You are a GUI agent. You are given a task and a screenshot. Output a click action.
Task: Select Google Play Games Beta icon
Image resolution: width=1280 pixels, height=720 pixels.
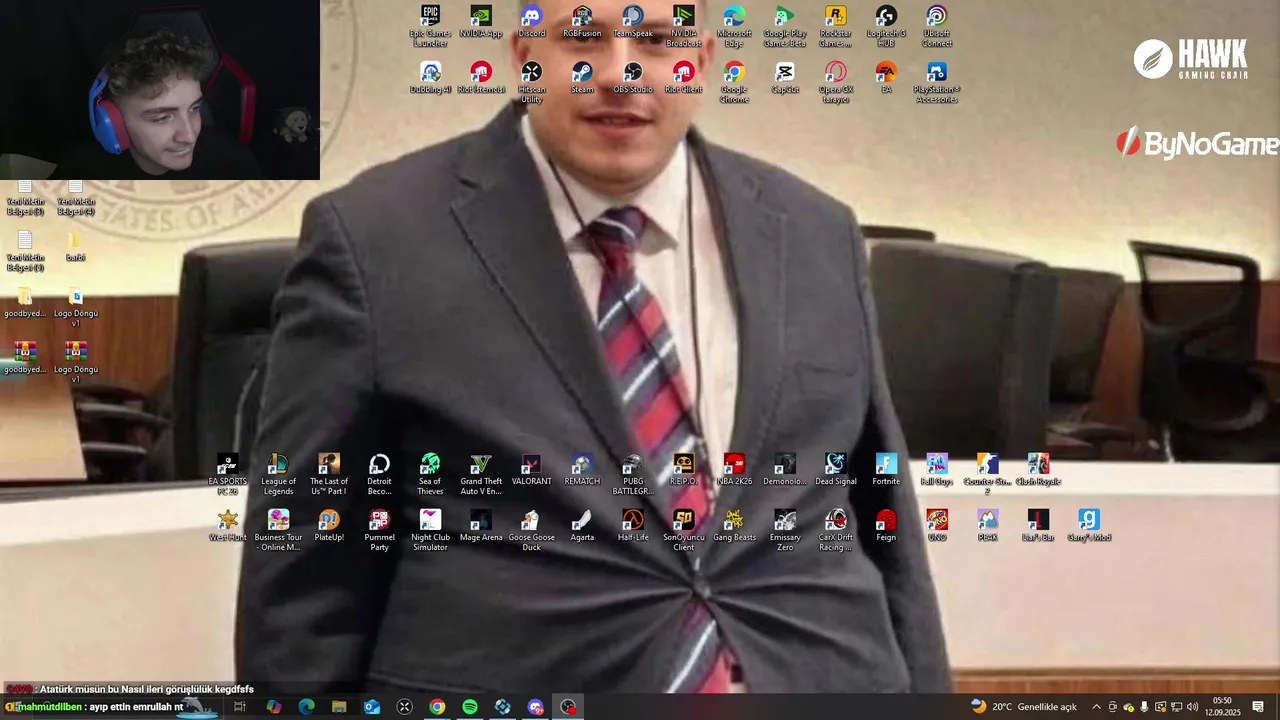coord(785,26)
